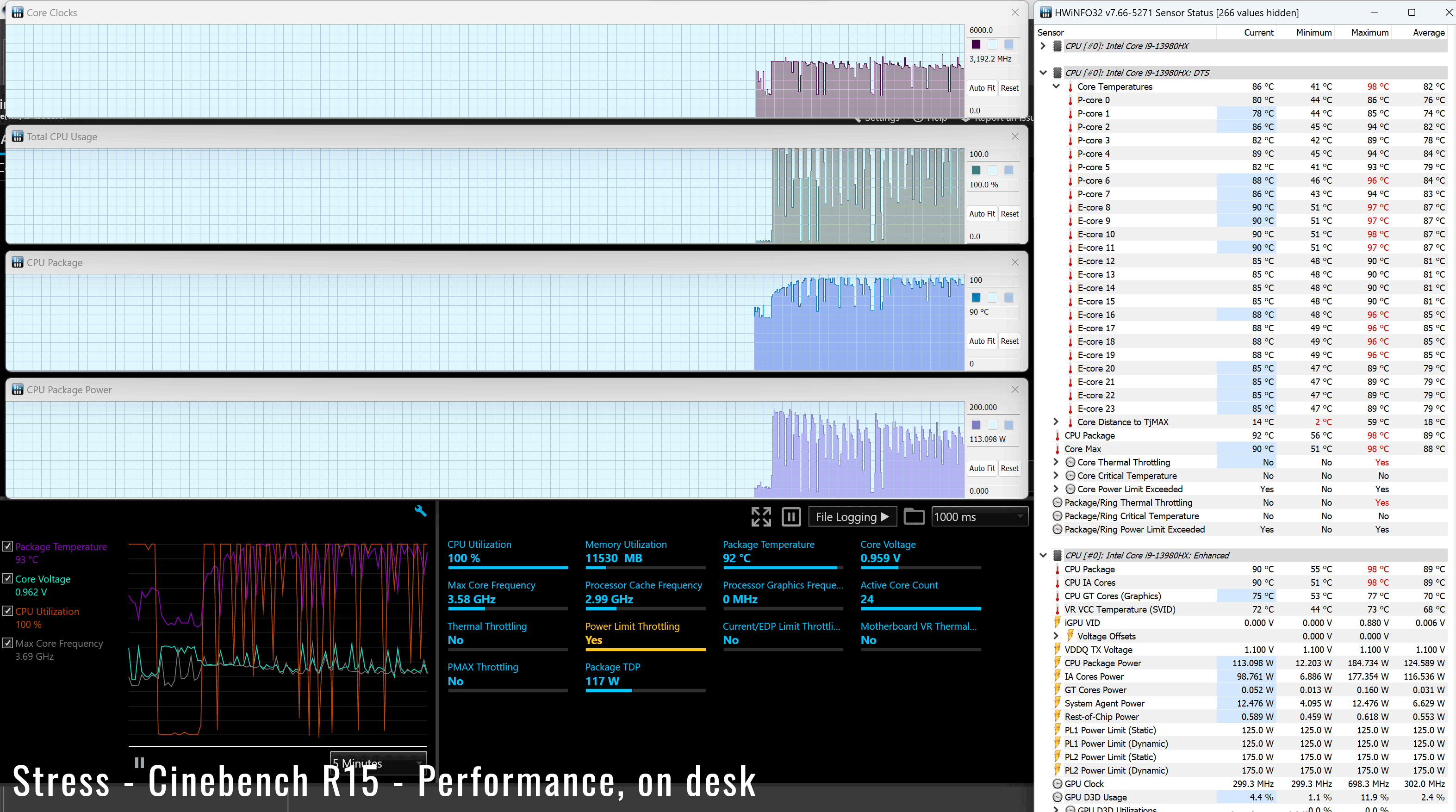1456x812 pixels.
Task: Uncheck the Package Temperature checkbox
Action: point(8,546)
